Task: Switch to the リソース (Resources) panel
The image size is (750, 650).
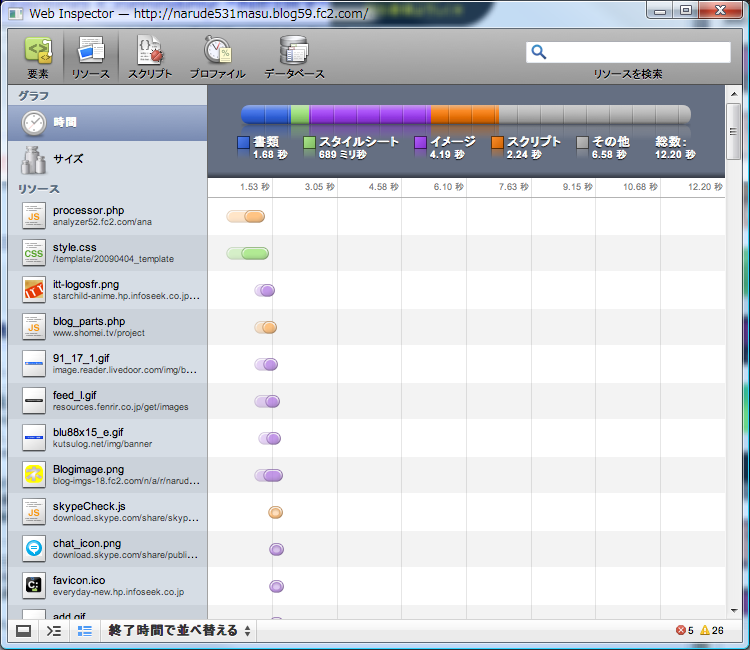Action: pyautogui.click(x=91, y=56)
